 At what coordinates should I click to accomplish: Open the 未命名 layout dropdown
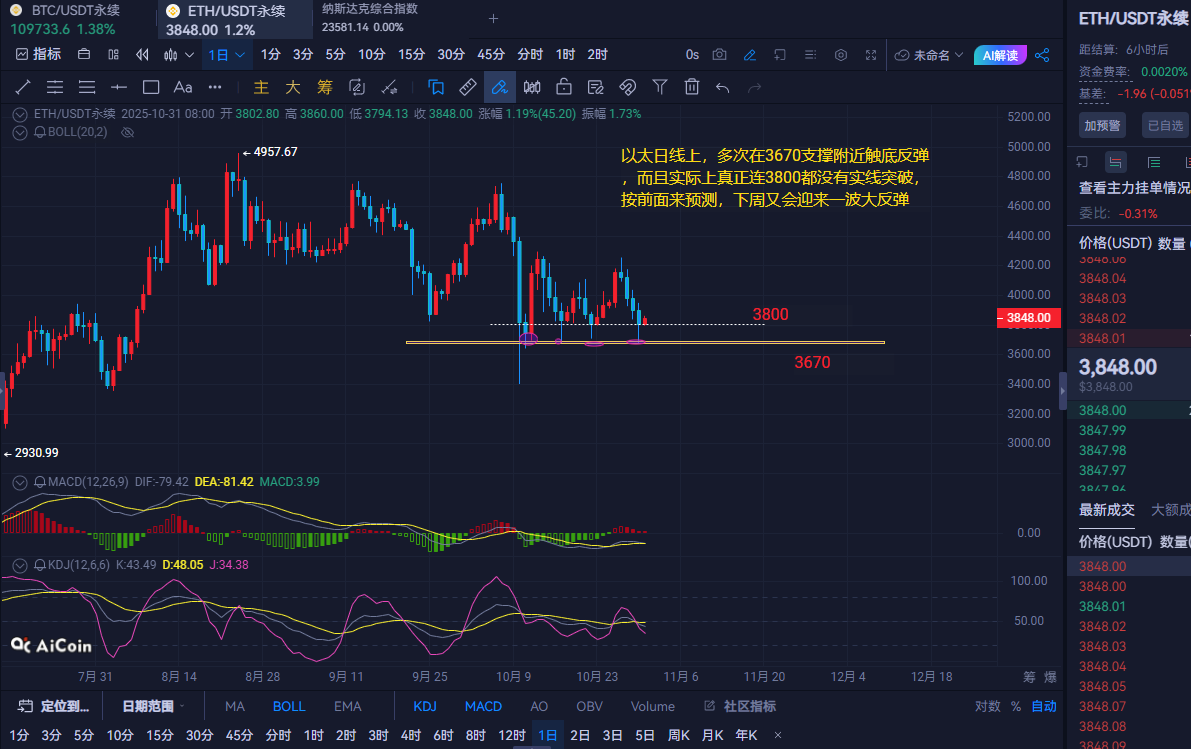pyautogui.click(x=930, y=55)
